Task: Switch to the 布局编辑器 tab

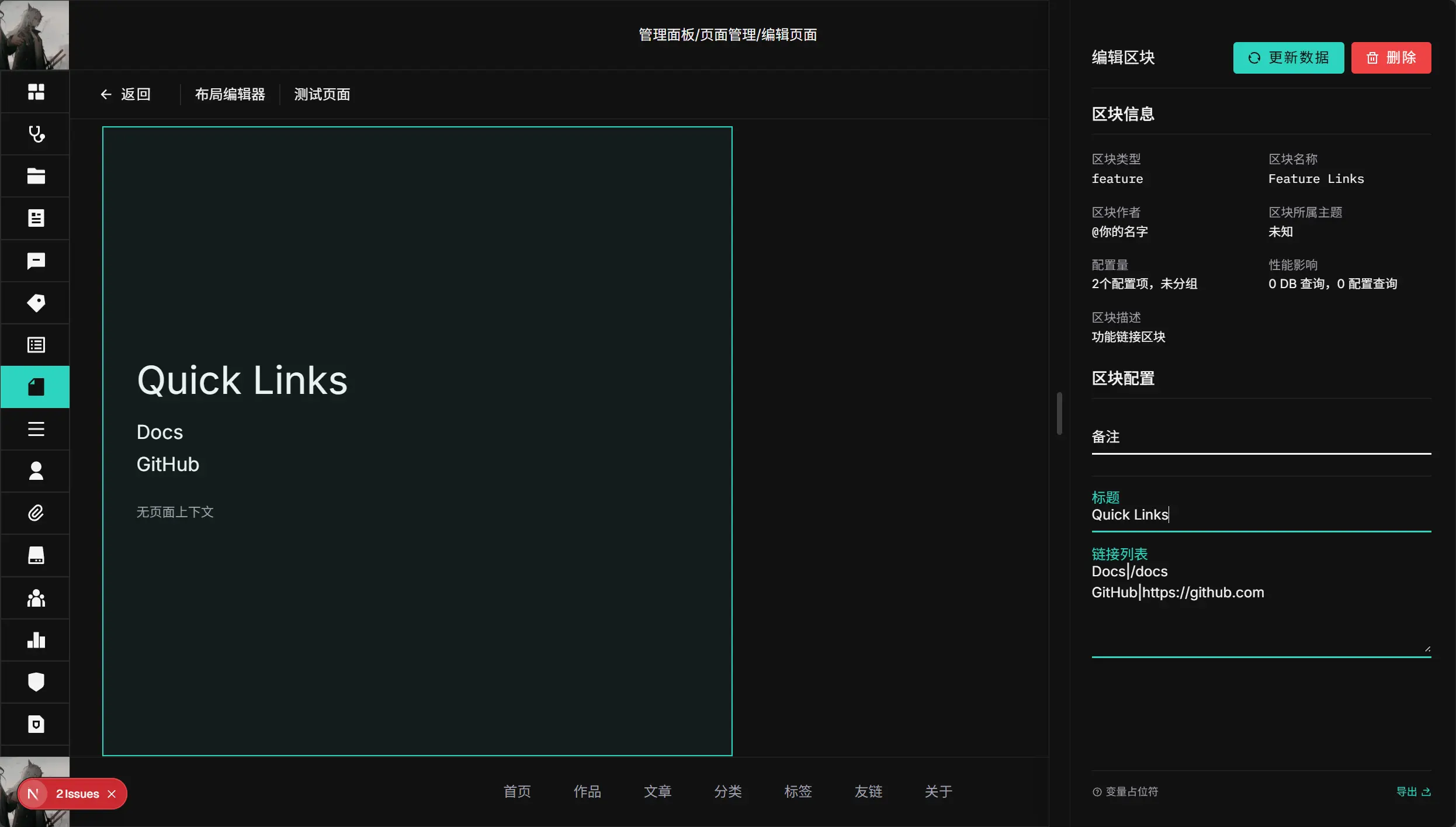Action: point(230,94)
